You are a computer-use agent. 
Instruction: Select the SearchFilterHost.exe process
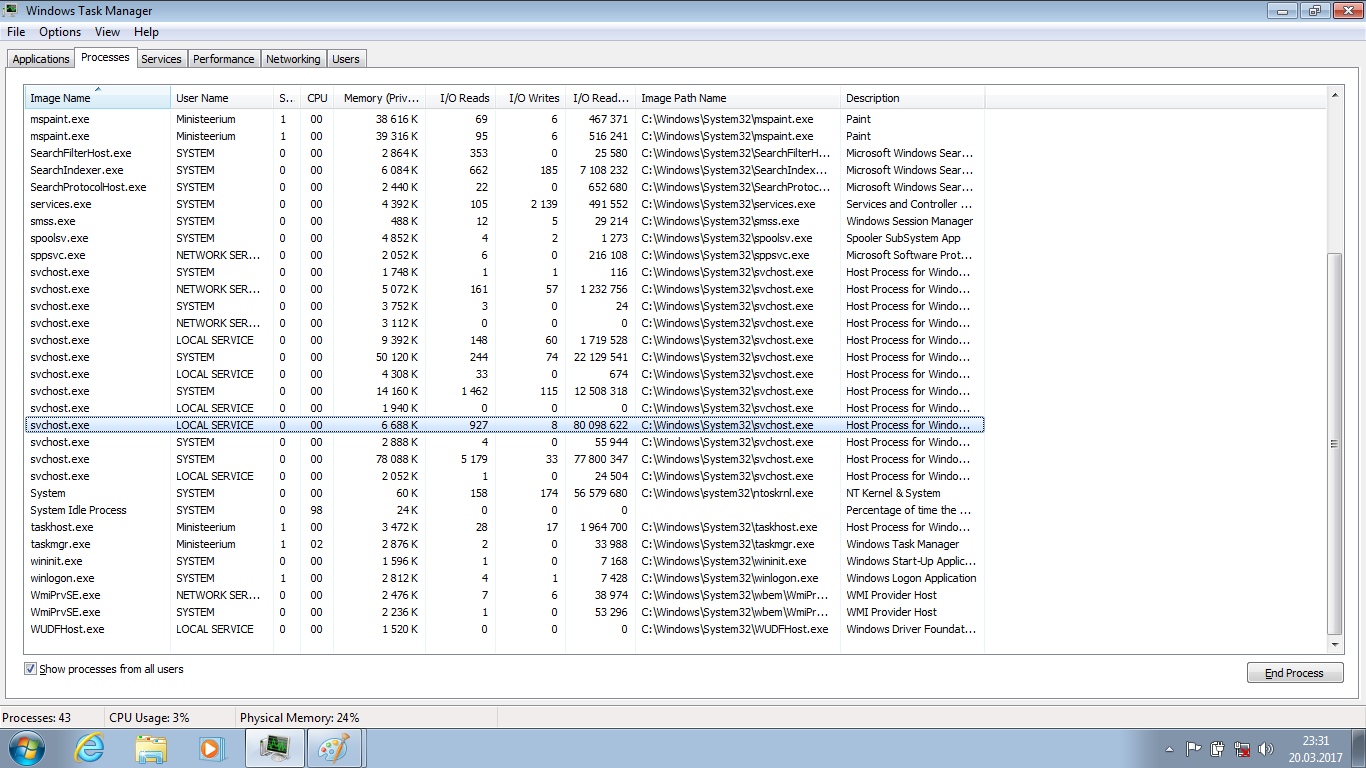pos(505,153)
